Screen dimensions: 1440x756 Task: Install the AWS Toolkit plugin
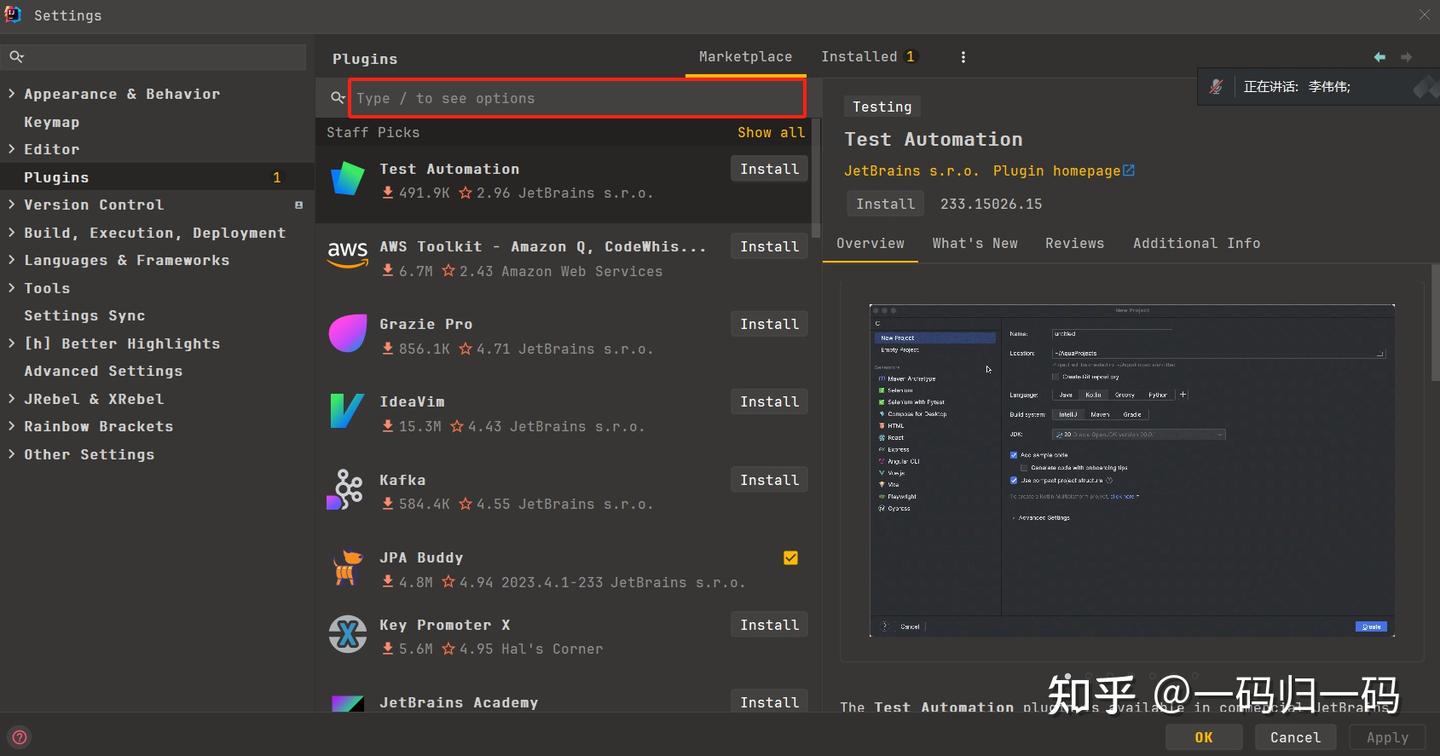(x=769, y=246)
